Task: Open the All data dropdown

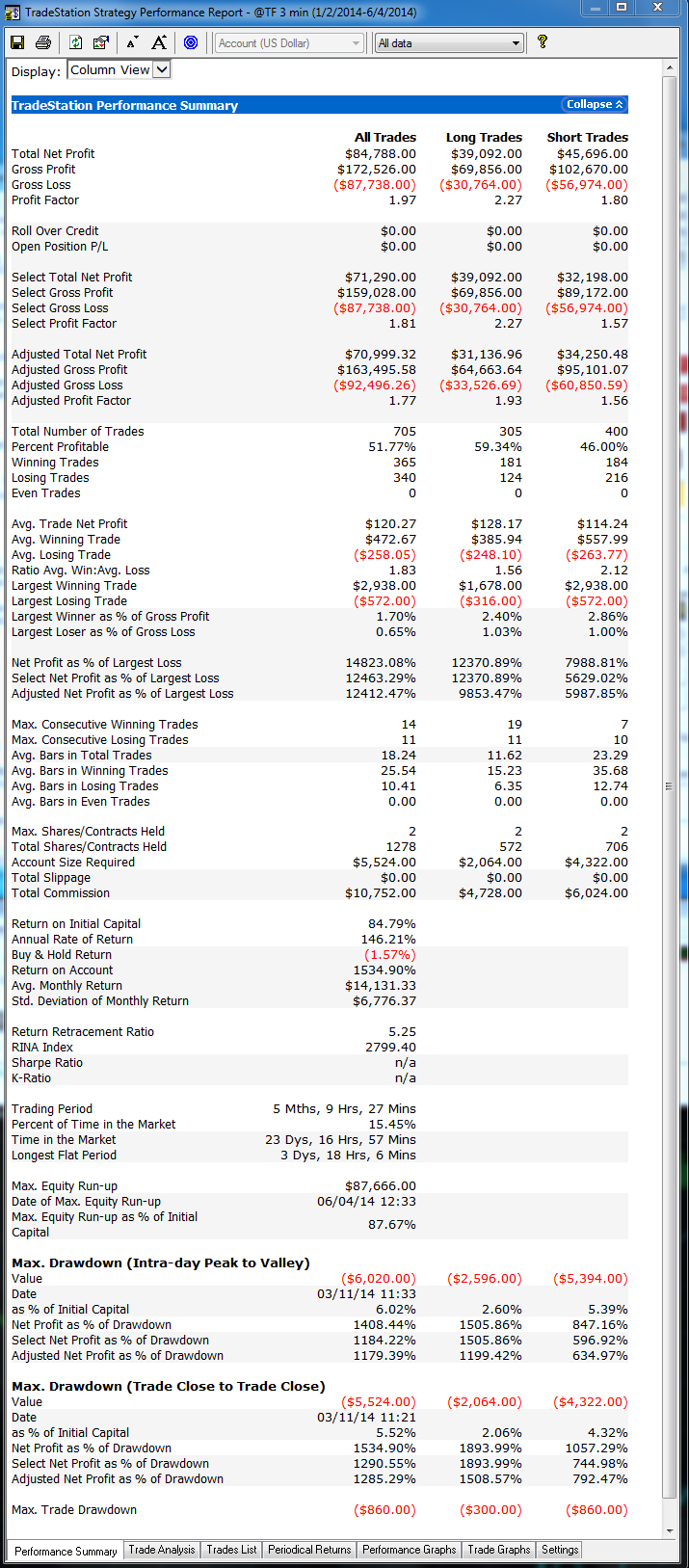Action: tap(516, 43)
